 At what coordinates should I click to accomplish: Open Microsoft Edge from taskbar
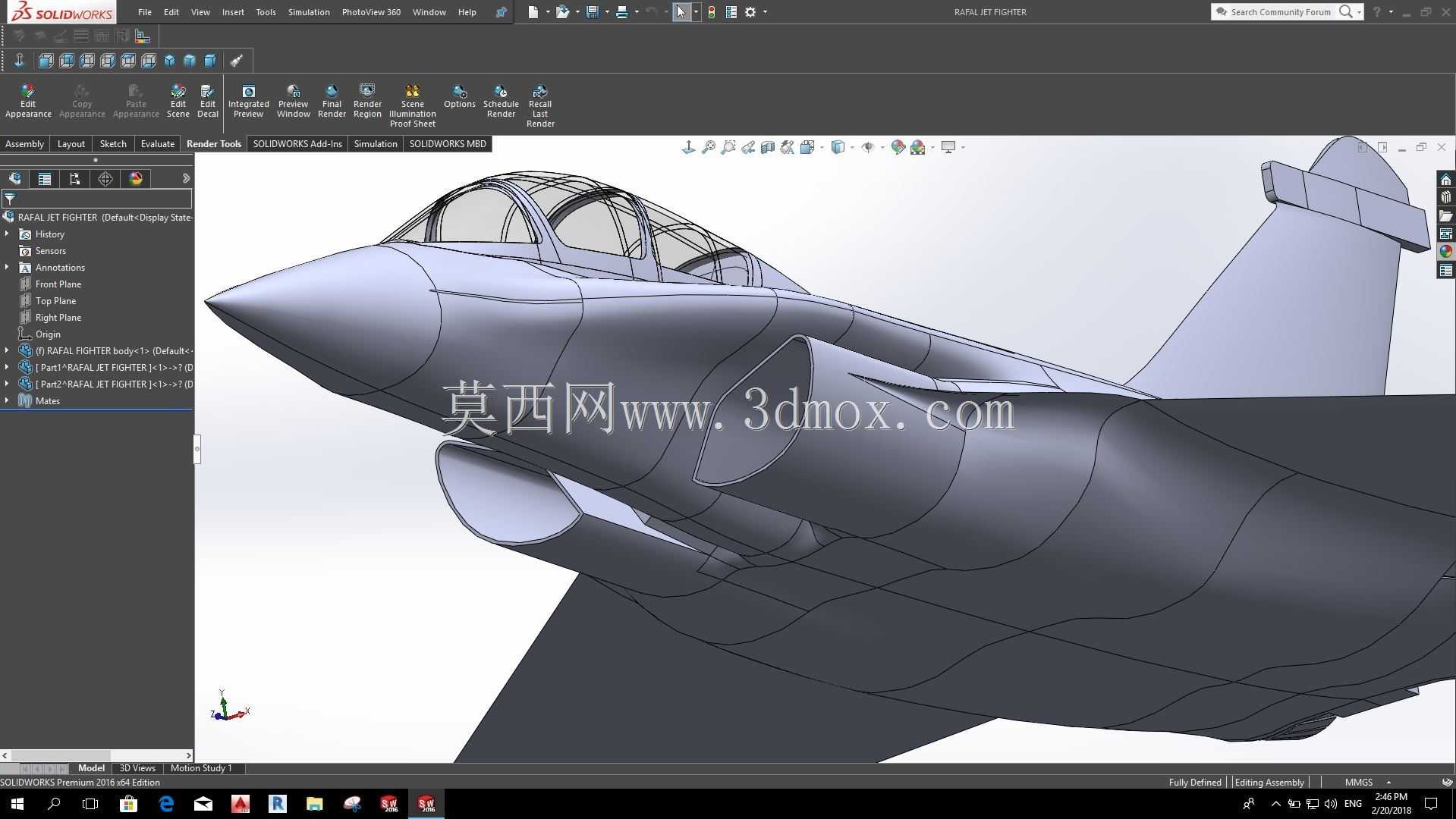pos(166,804)
